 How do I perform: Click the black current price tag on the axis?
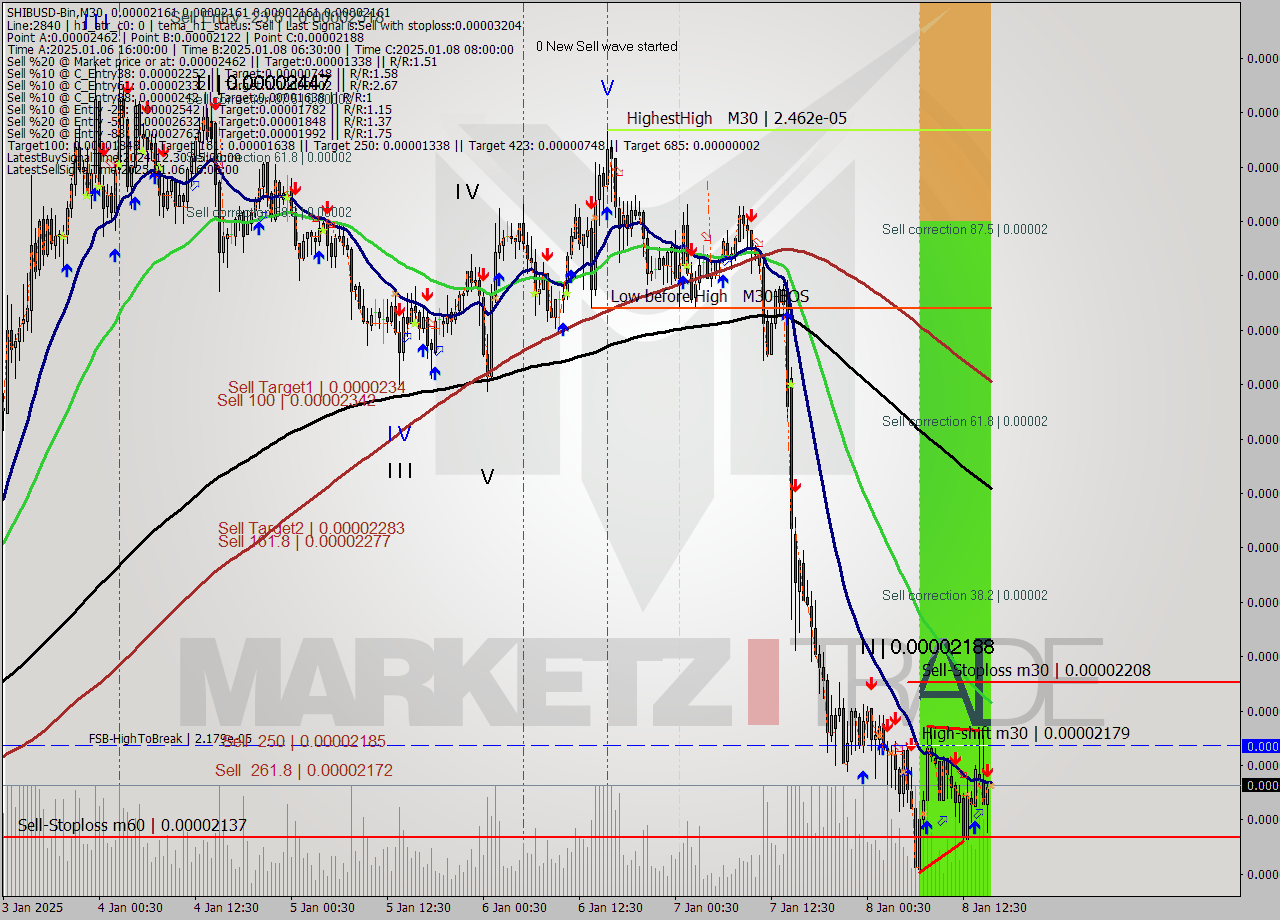click(1260, 785)
